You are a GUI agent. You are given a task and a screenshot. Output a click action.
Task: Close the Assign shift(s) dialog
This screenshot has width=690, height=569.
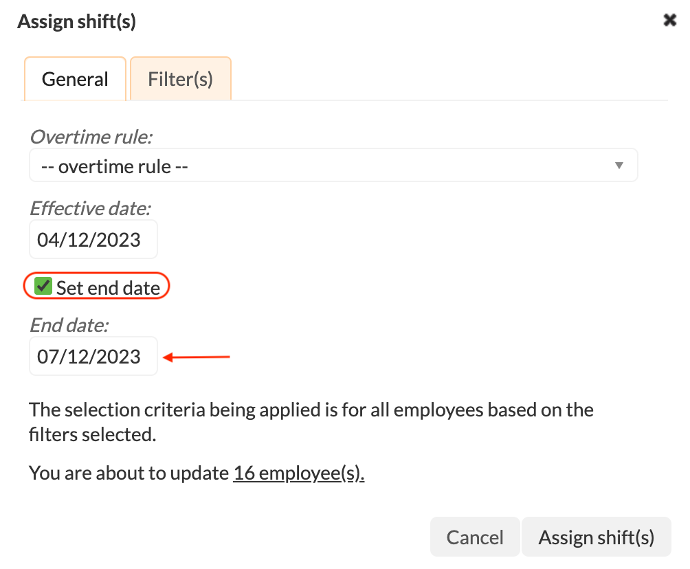(x=670, y=20)
